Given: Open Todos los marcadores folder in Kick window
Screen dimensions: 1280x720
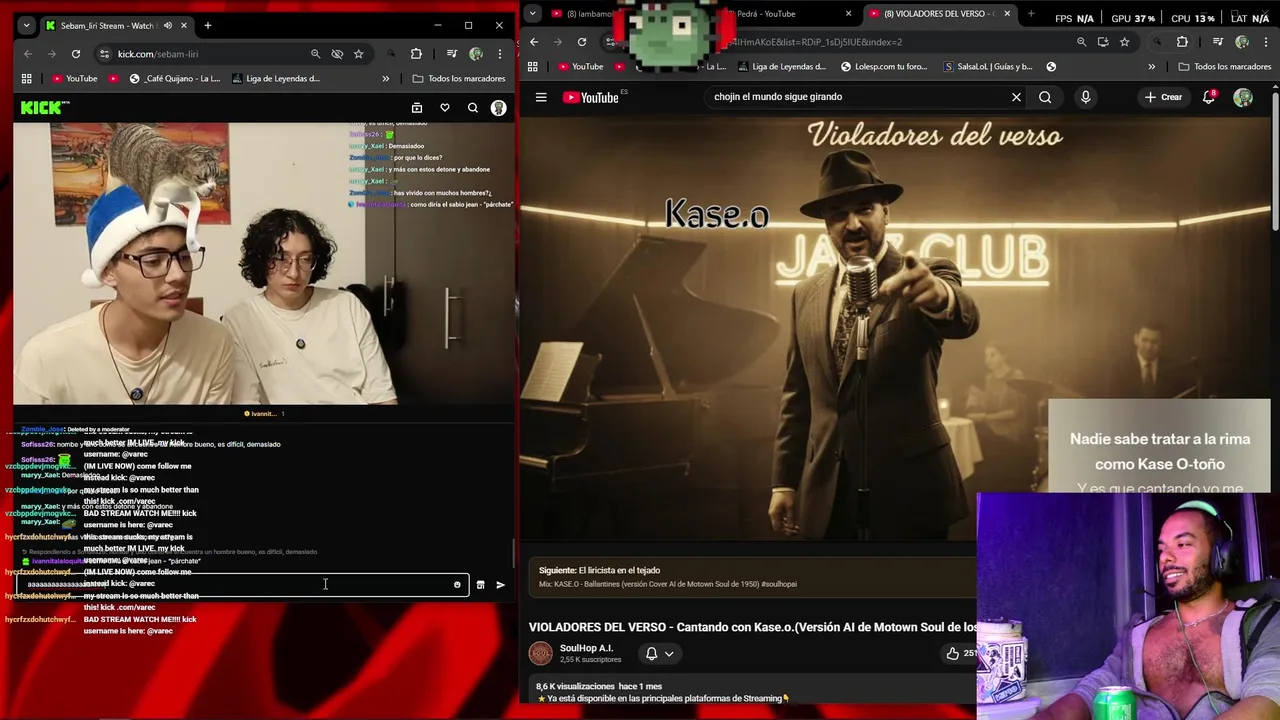Looking at the screenshot, I should 458,78.
